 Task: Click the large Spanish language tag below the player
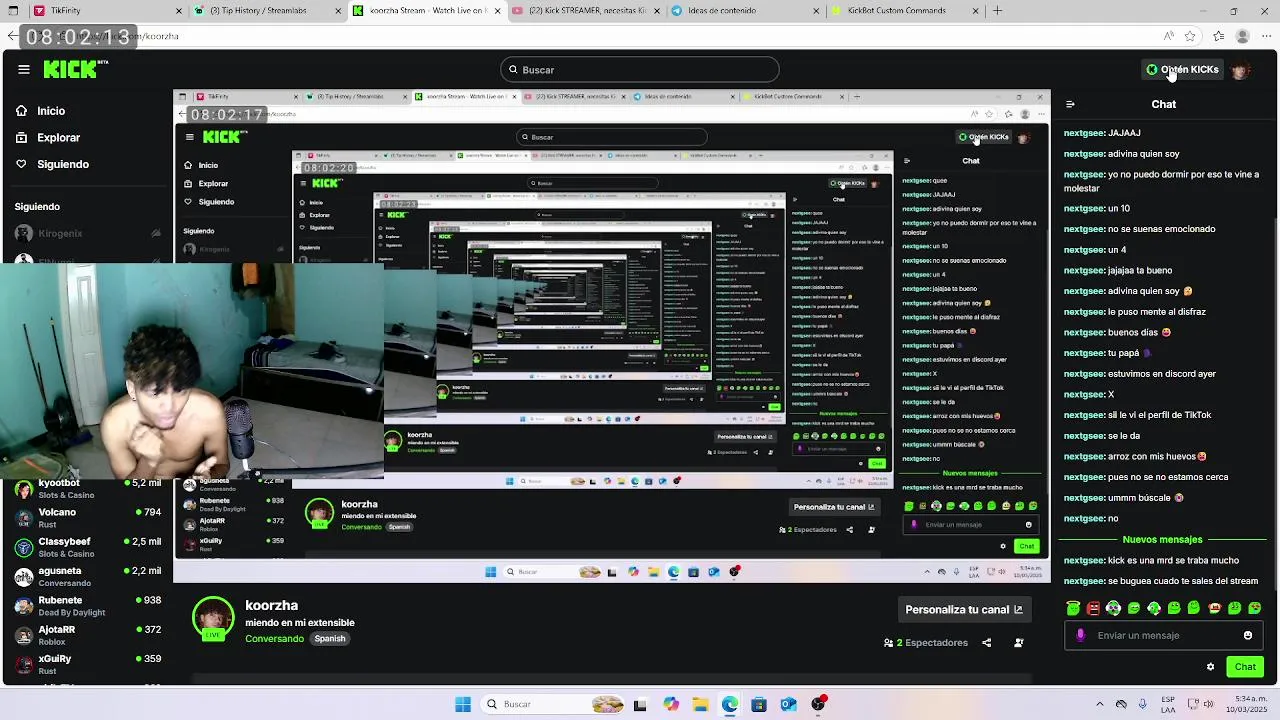[329, 638]
